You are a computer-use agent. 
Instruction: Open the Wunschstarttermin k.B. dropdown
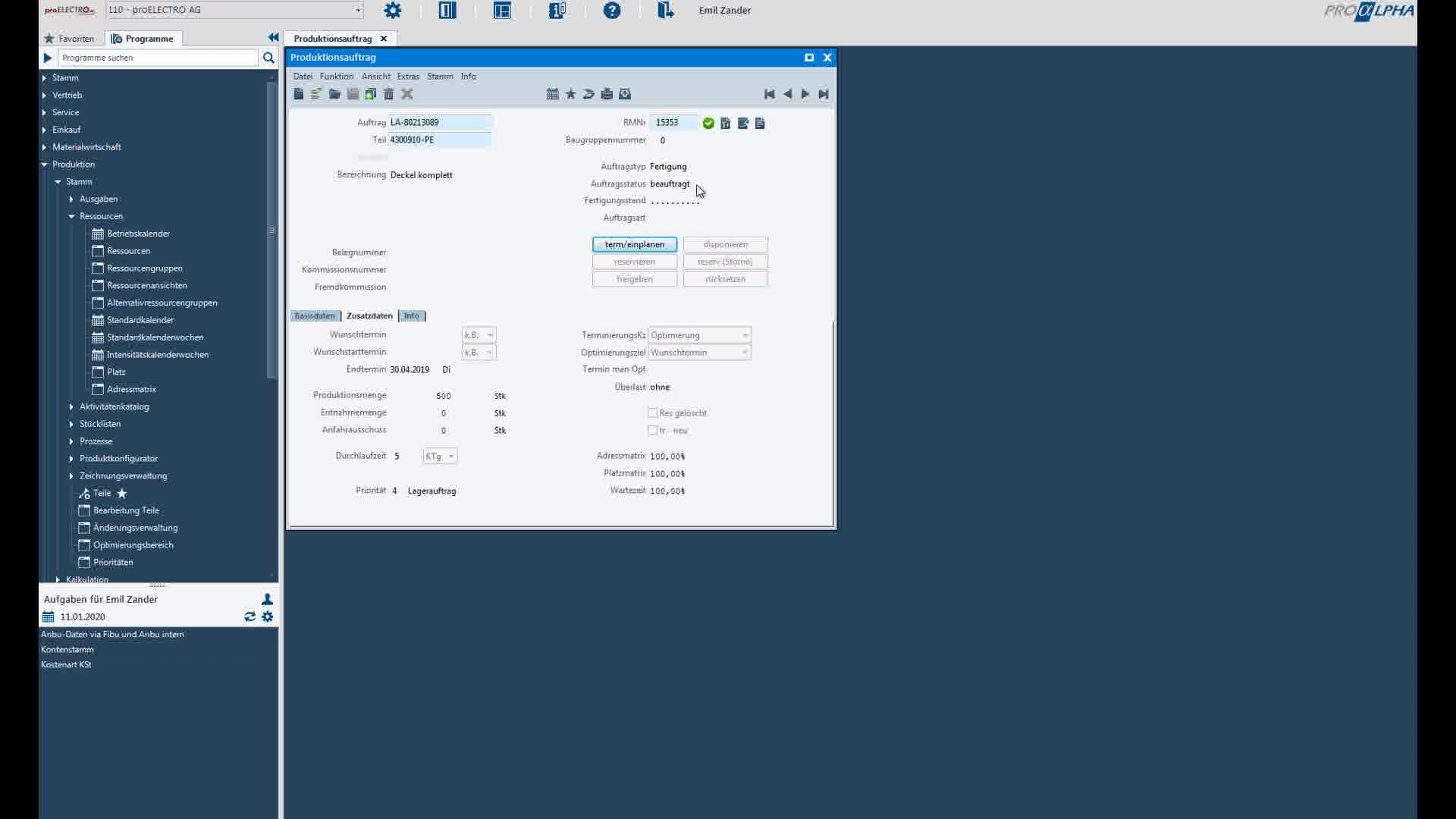tap(479, 352)
